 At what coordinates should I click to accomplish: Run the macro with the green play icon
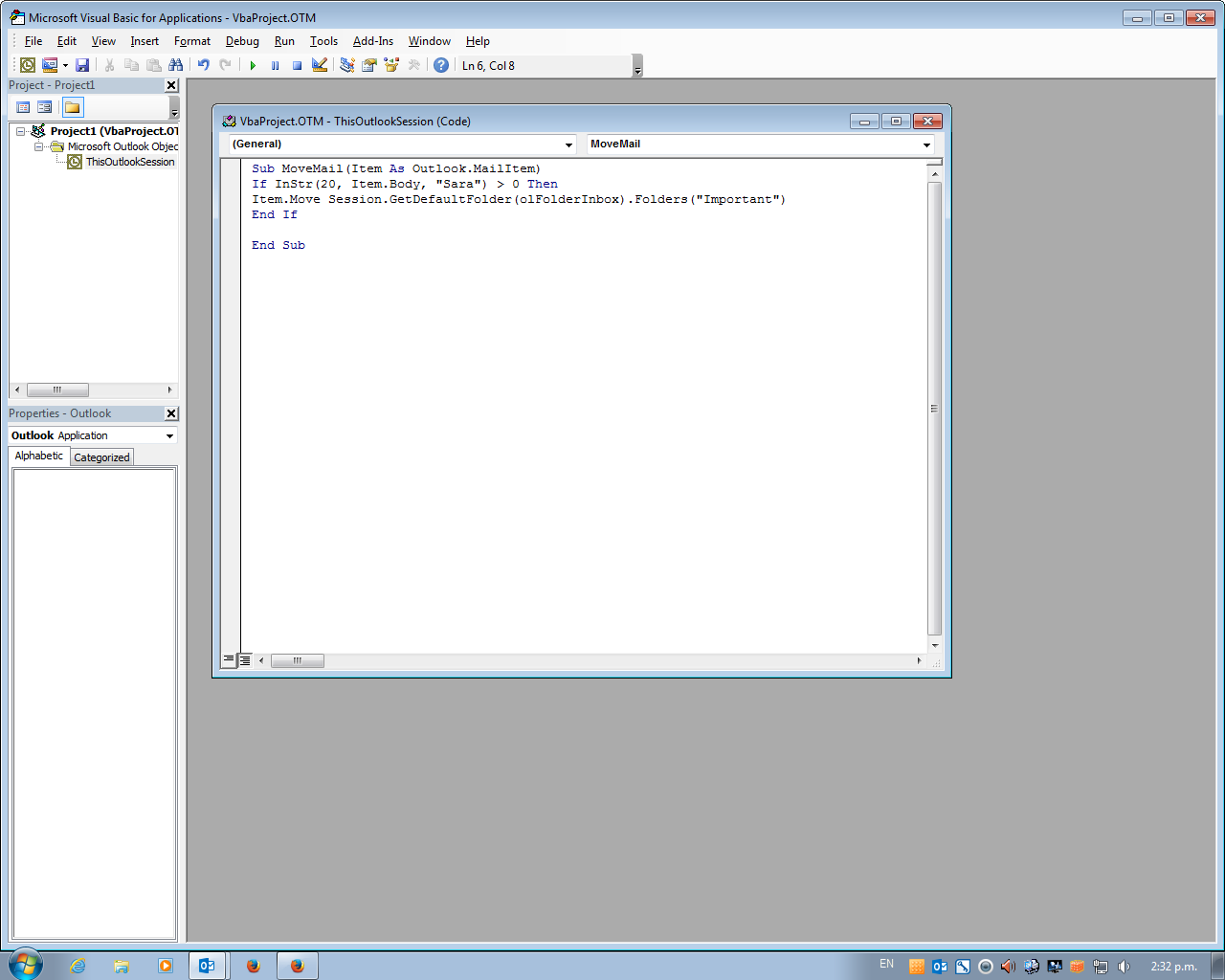253,65
